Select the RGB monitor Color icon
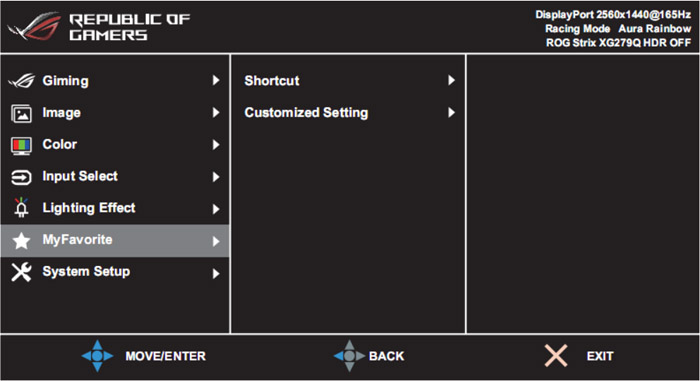Image resolution: width=700 pixels, height=381 pixels. [21, 146]
